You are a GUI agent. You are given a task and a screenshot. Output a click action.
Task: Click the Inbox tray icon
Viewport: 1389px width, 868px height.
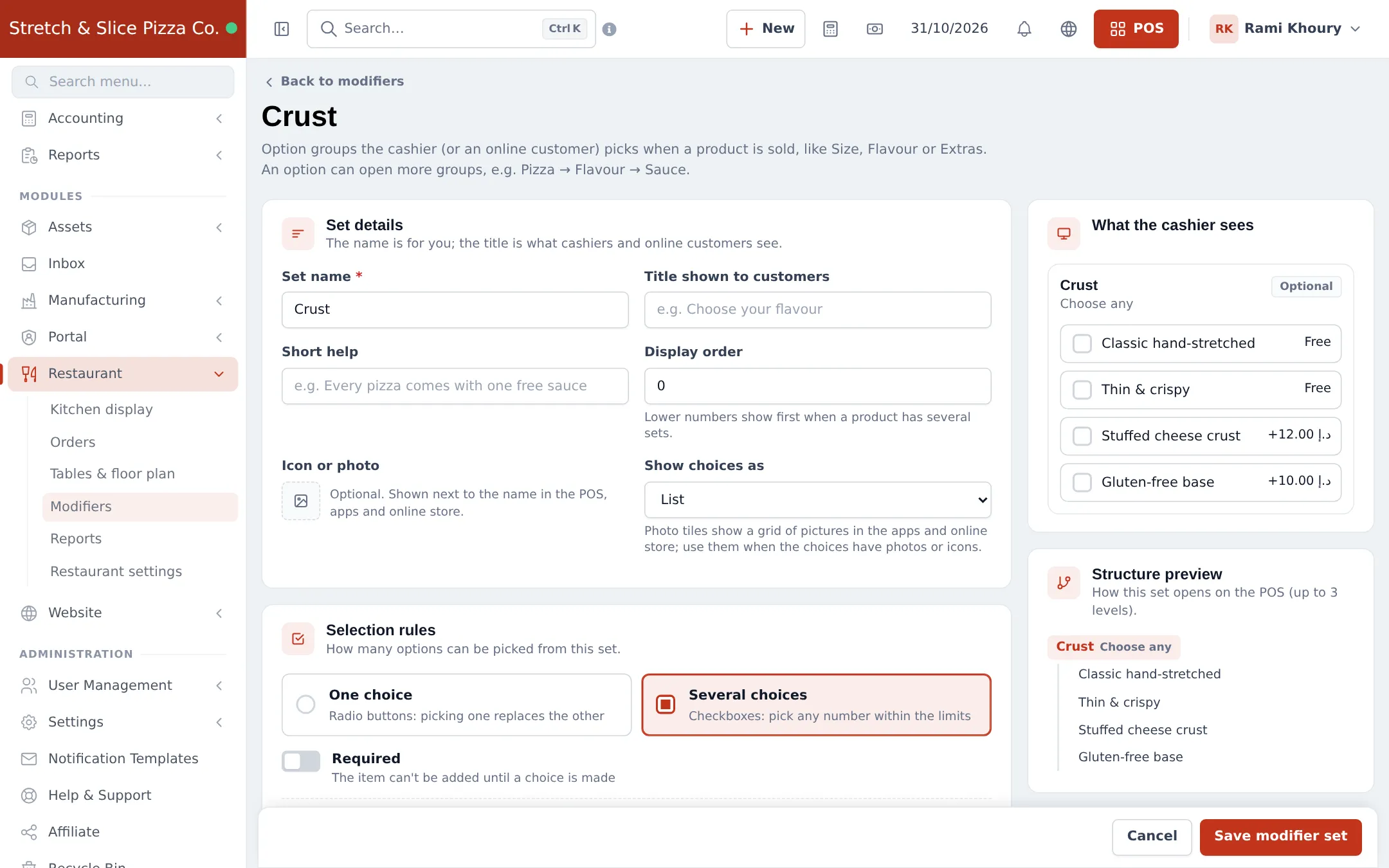[29, 264]
